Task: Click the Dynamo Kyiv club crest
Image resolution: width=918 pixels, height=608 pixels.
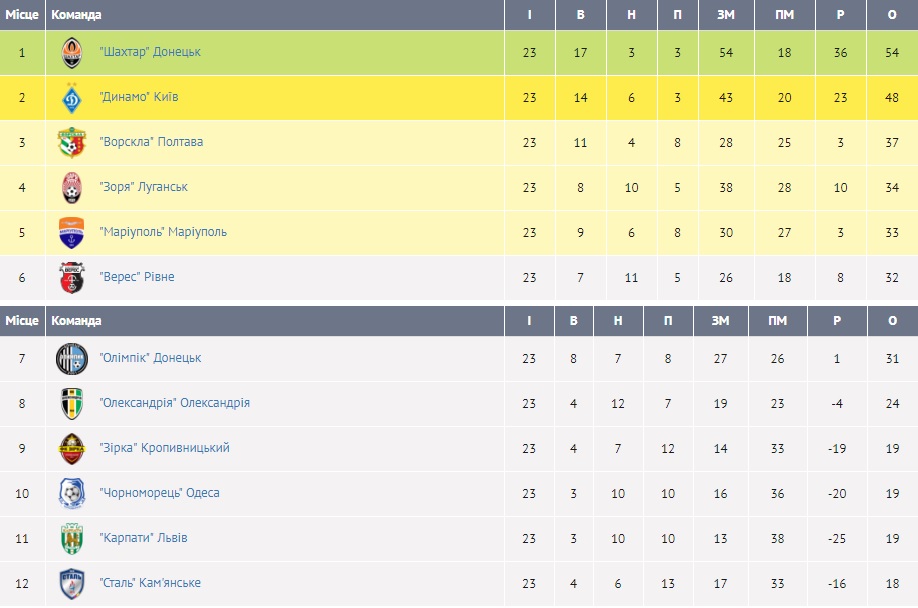Action: (72, 97)
